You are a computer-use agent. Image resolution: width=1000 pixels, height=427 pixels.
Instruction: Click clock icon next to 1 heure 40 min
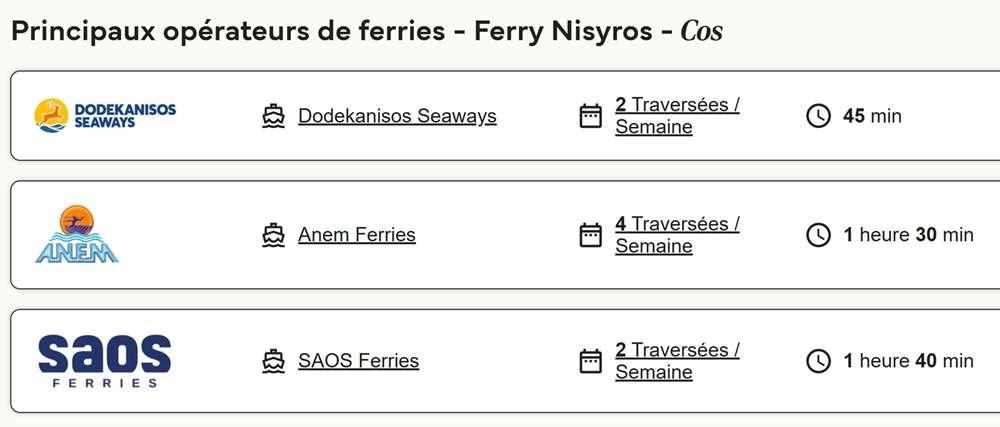tap(818, 361)
